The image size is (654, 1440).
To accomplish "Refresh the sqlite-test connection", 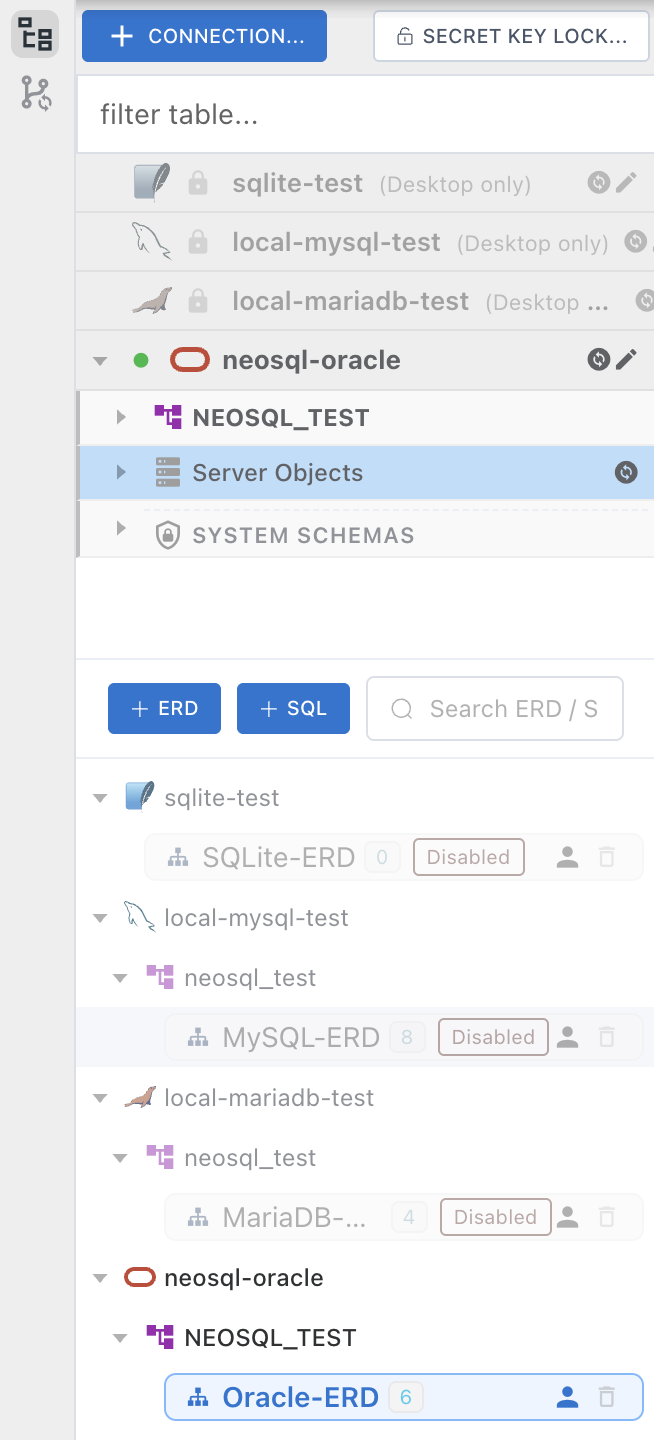I will (x=599, y=182).
